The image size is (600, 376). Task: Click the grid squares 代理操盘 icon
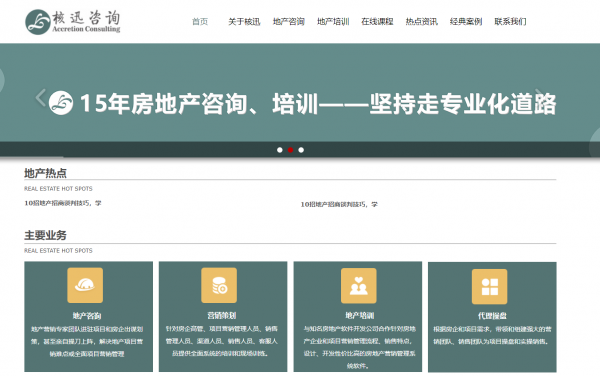pos(489,286)
